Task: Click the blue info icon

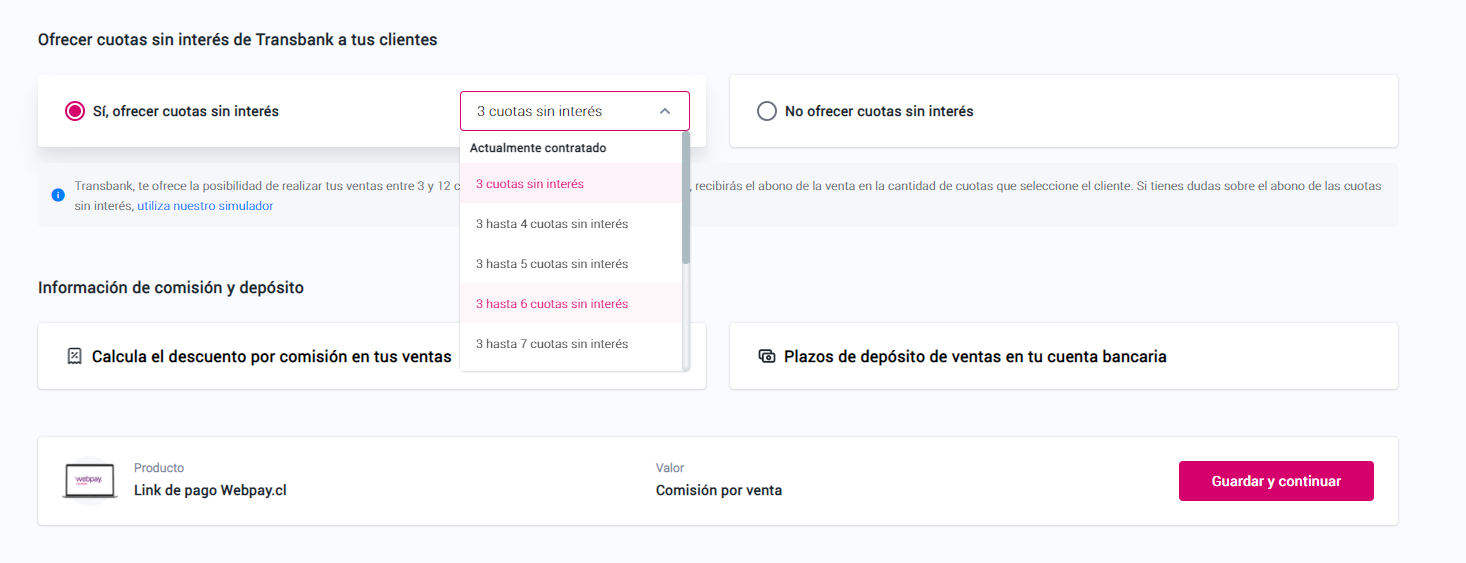Action: coord(58,194)
